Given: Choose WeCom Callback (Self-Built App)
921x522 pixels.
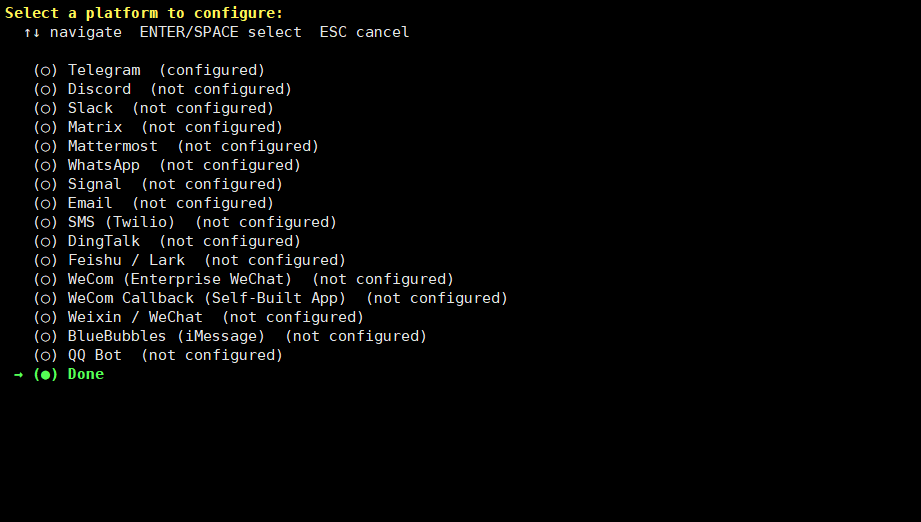Looking at the screenshot, I should 207,298.
